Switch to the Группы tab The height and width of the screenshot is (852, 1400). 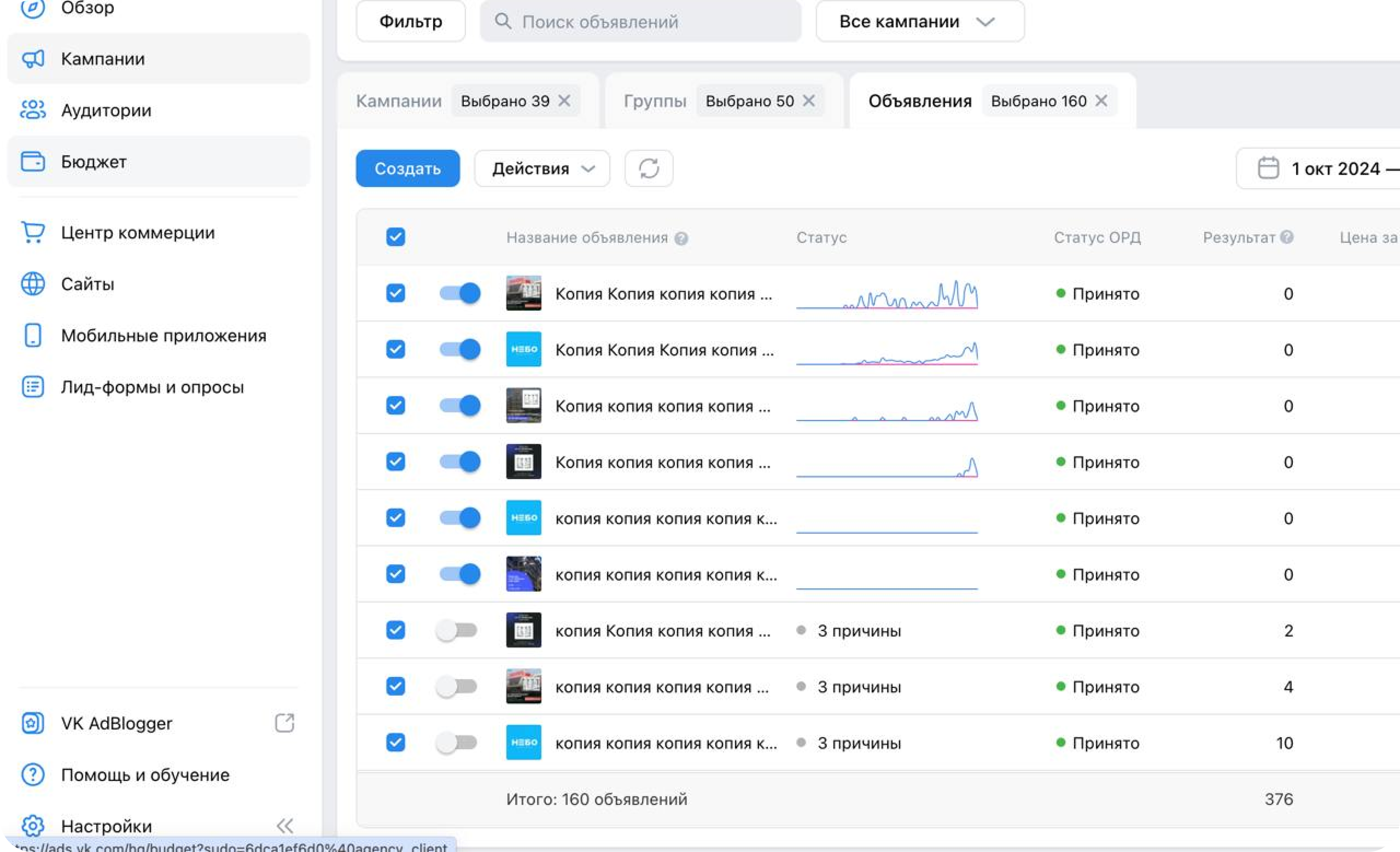(x=655, y=101)
